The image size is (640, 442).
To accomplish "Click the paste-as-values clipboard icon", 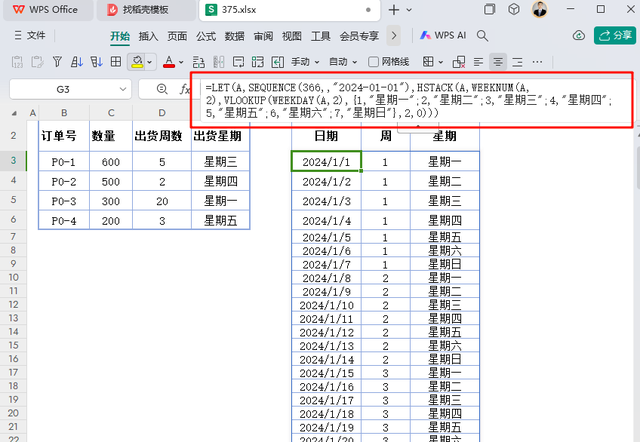I will (x=17, y=62).
